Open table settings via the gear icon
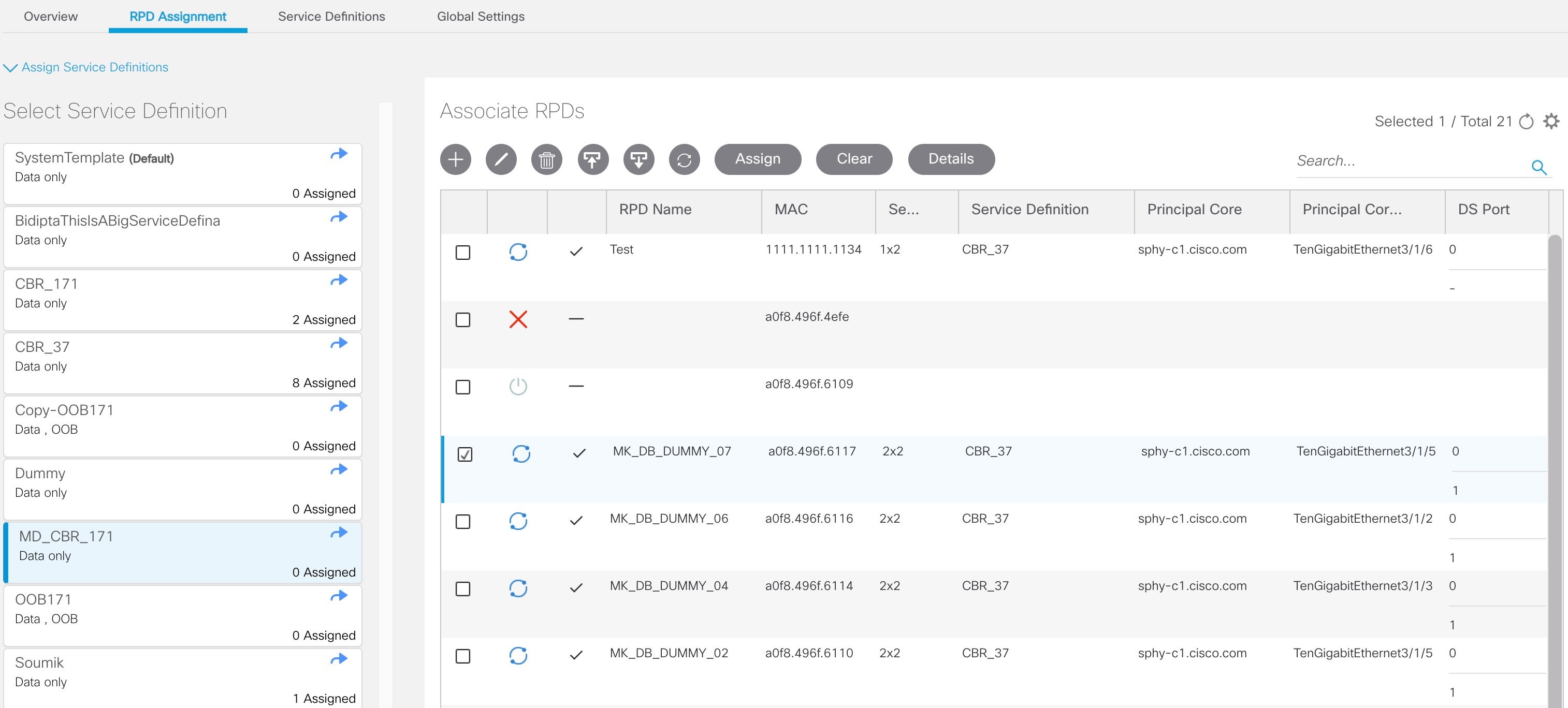 click(x=1551, y=121)
